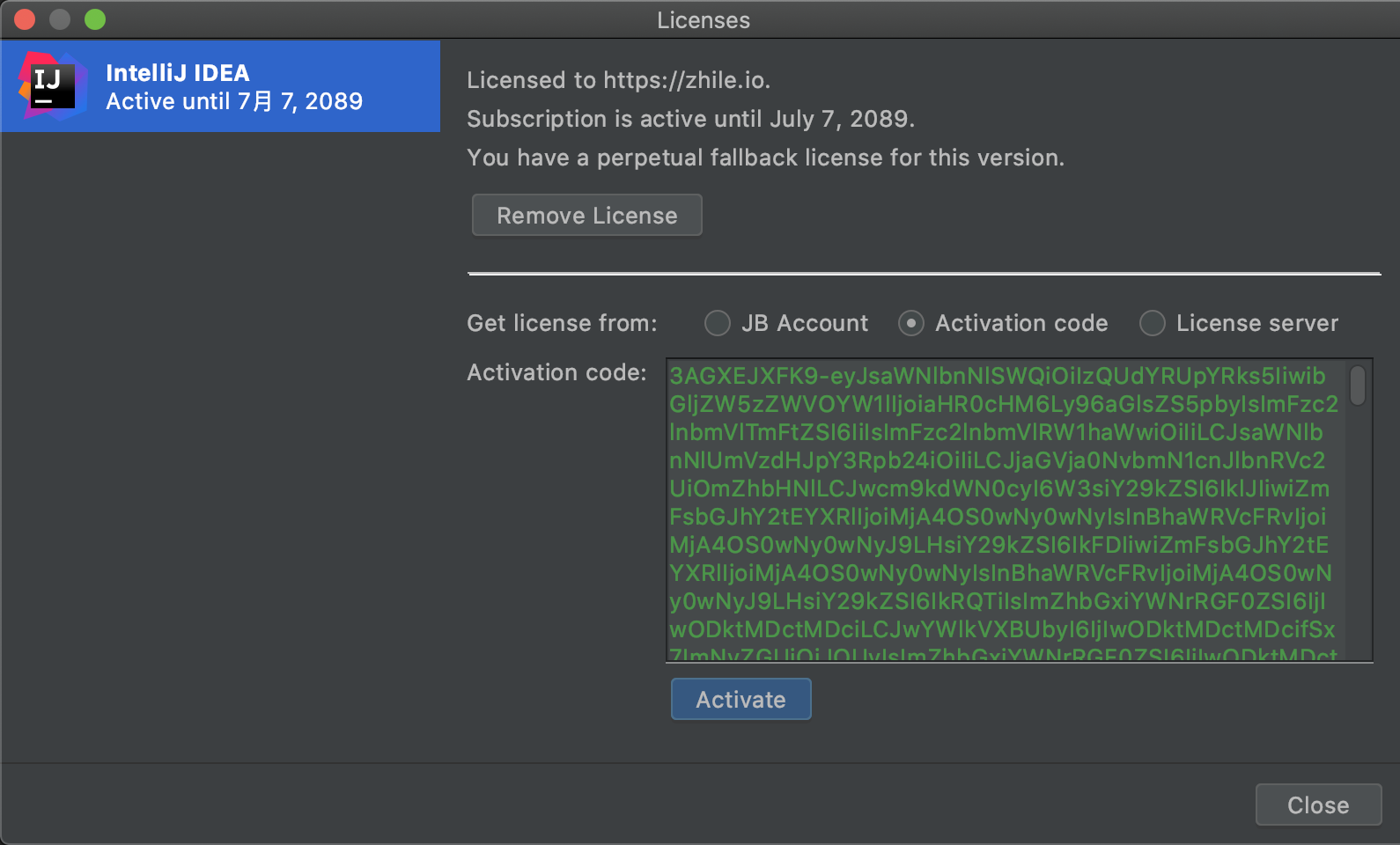Select the JB Account radio option

[x=718, y=324]
